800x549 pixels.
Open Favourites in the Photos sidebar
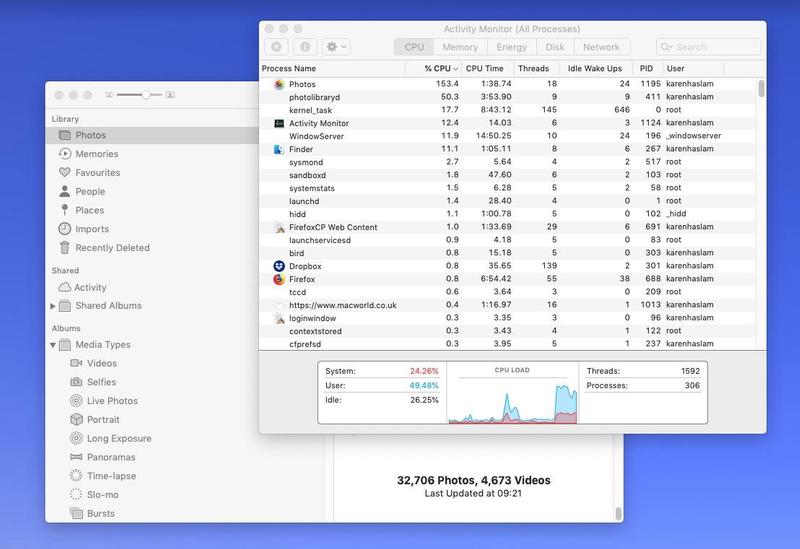point(97,173)
